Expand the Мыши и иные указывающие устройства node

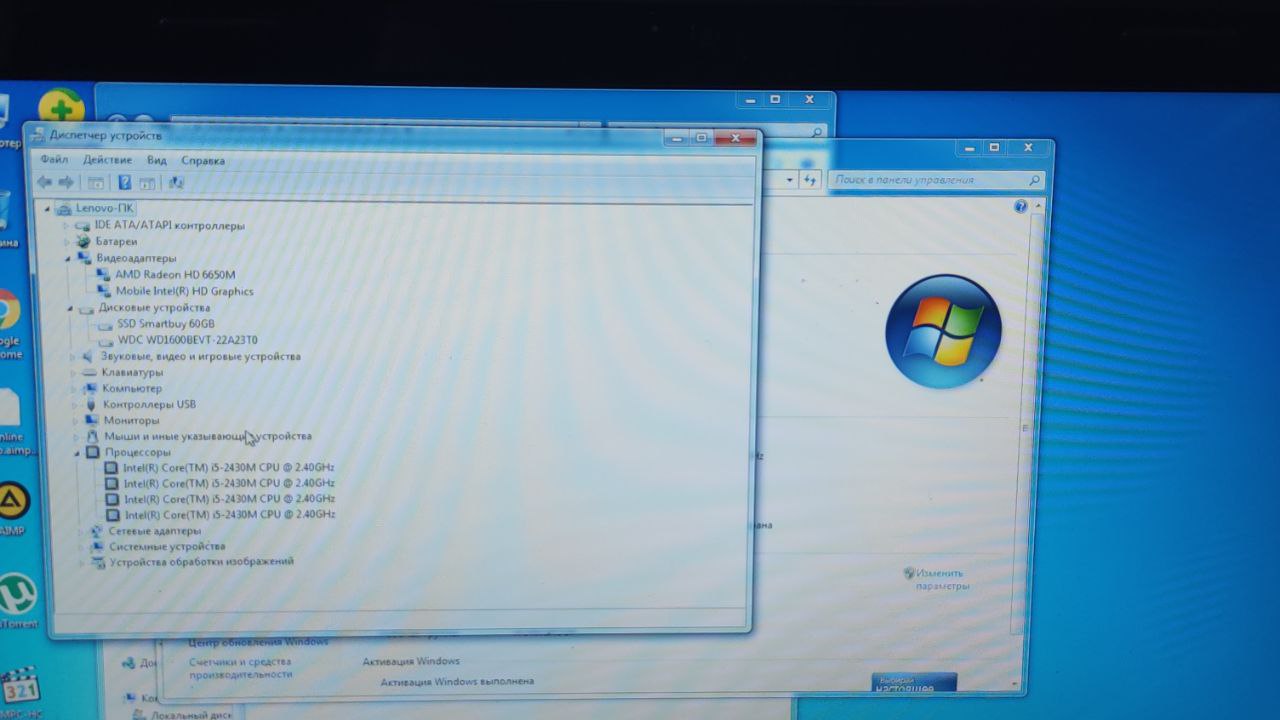click(75, 437)
